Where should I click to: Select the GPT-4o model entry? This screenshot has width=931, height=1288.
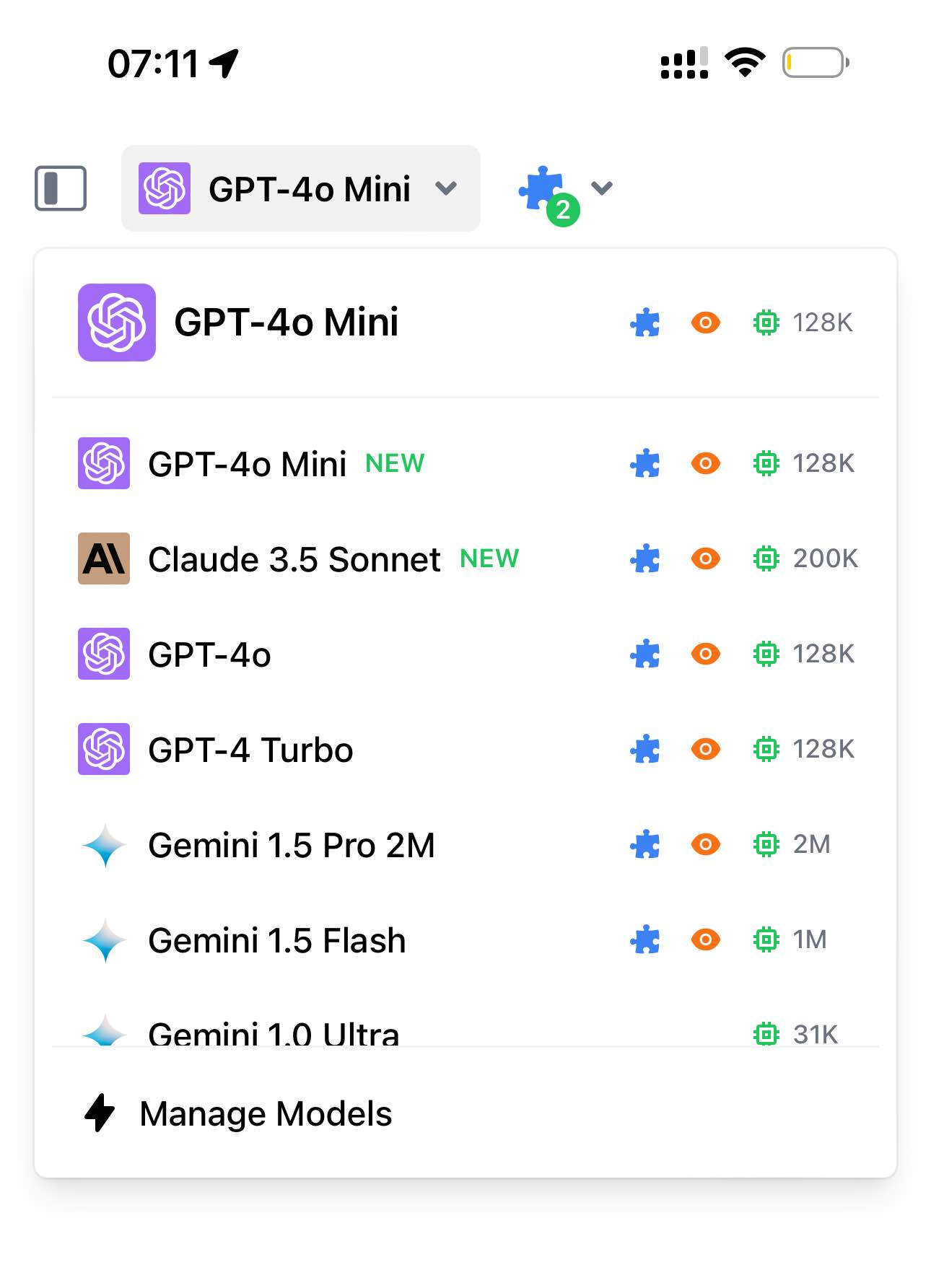click(465, 654)
